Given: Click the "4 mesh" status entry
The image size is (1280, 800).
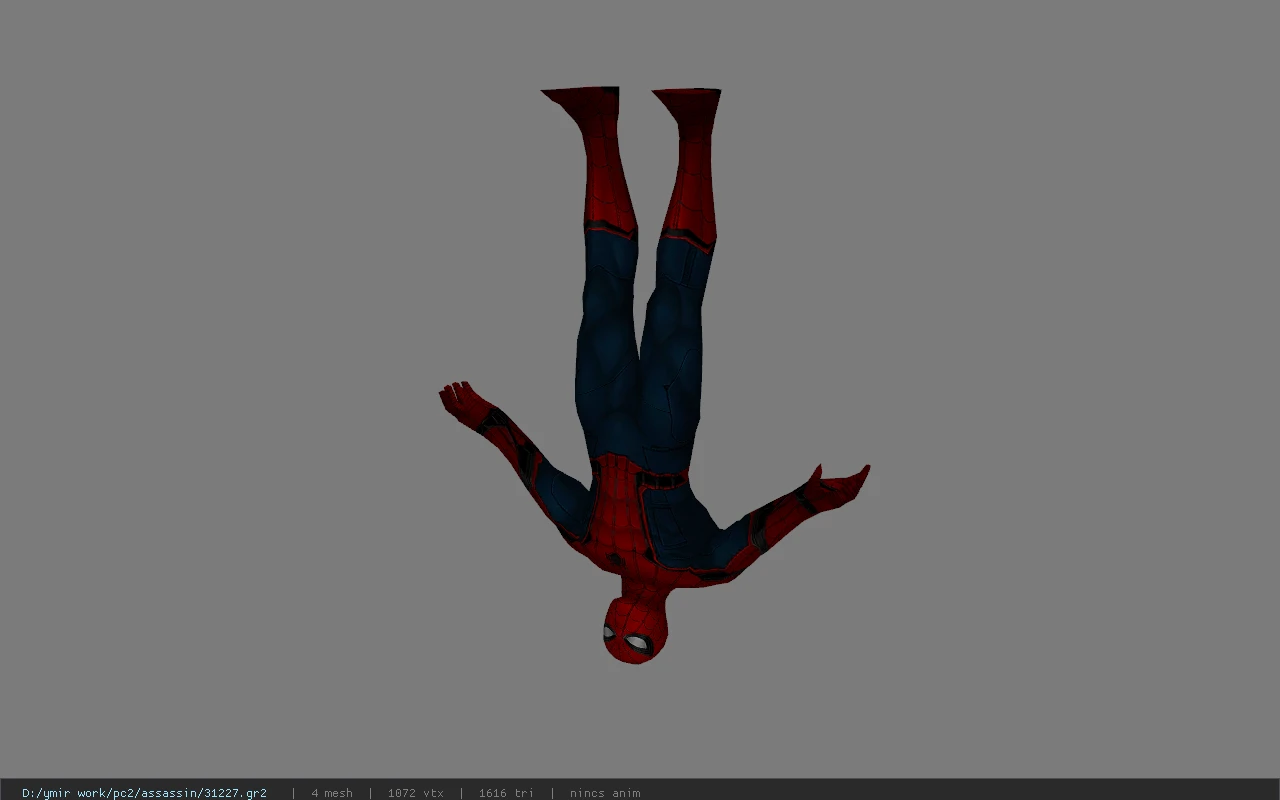Looking at the screenshot, I should (x=332, y=793).
